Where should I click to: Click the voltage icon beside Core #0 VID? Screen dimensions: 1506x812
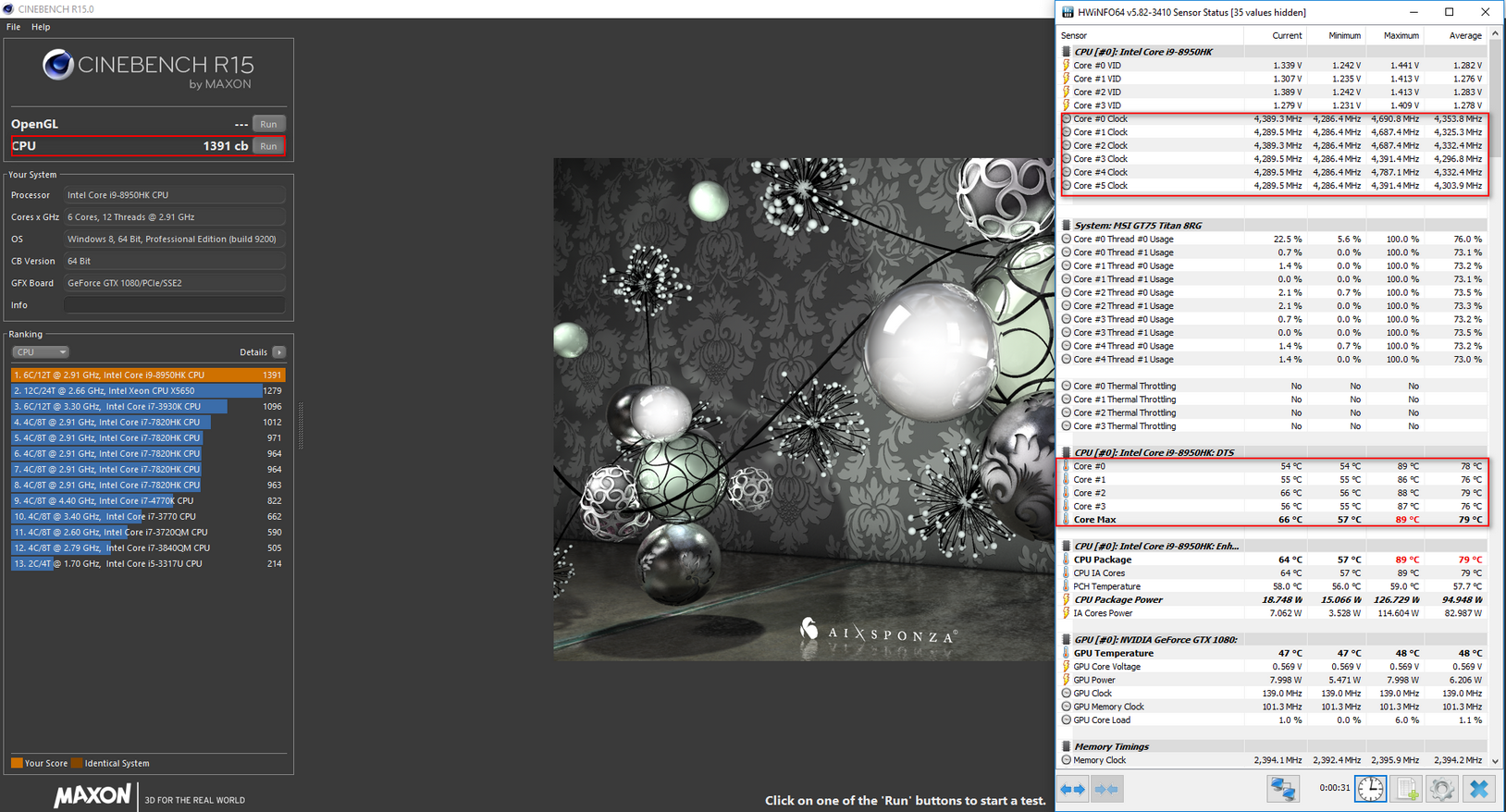(1066, 66)
